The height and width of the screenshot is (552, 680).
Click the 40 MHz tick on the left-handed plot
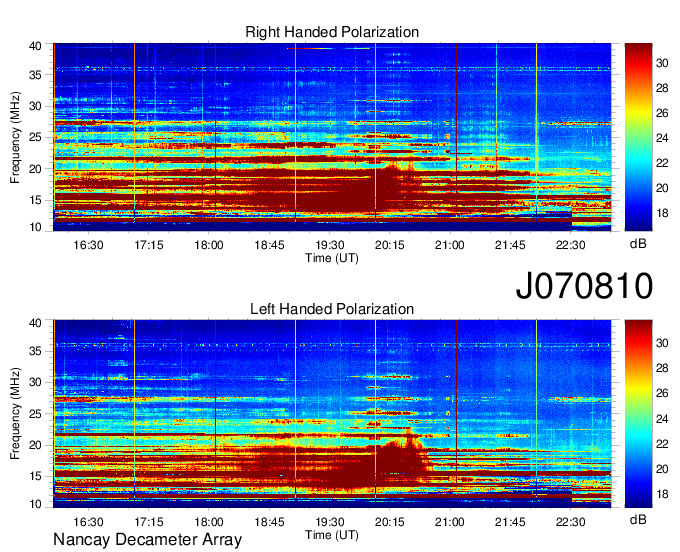(35, 323)
